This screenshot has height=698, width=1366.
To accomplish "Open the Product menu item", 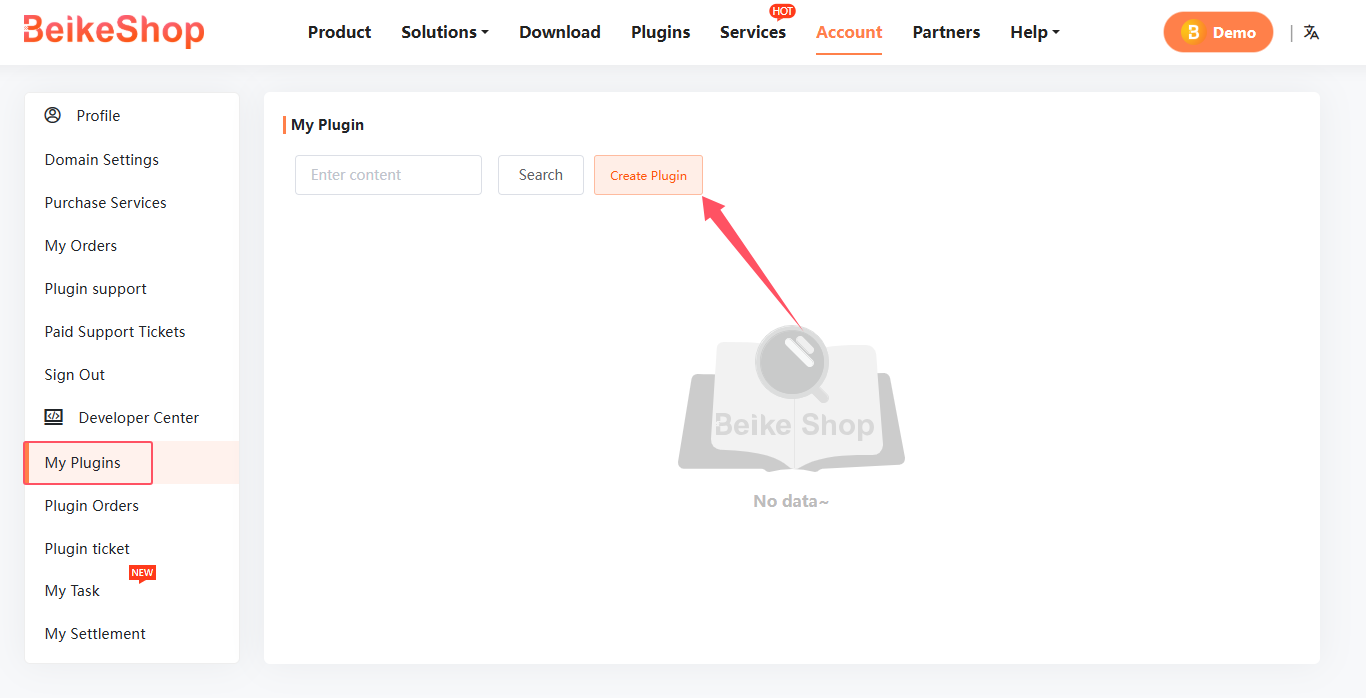I will pyautogui.click(x=339, y=32).
